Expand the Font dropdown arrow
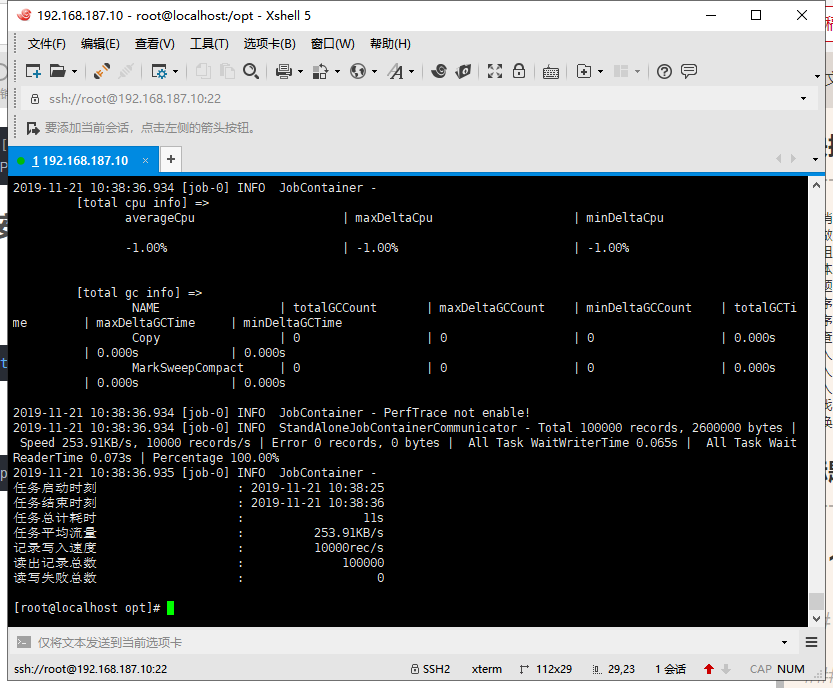The image size is (833, 688). click(x=411, y=71)
